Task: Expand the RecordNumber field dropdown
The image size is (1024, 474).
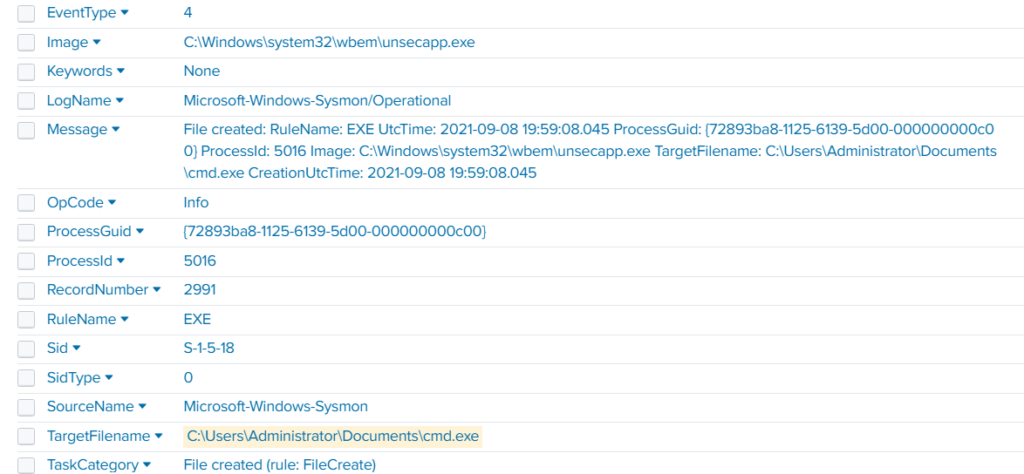Action: [x=157, y=290]
